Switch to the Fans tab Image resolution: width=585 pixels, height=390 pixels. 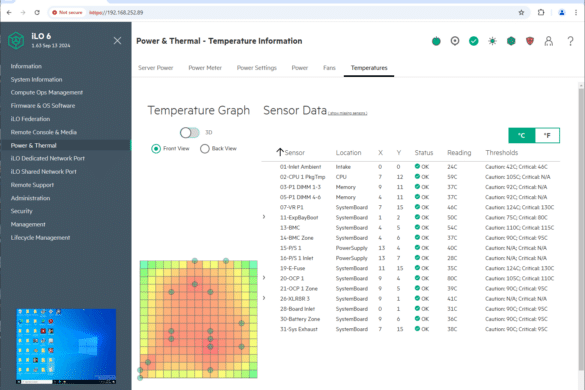(x=329, y=68)
